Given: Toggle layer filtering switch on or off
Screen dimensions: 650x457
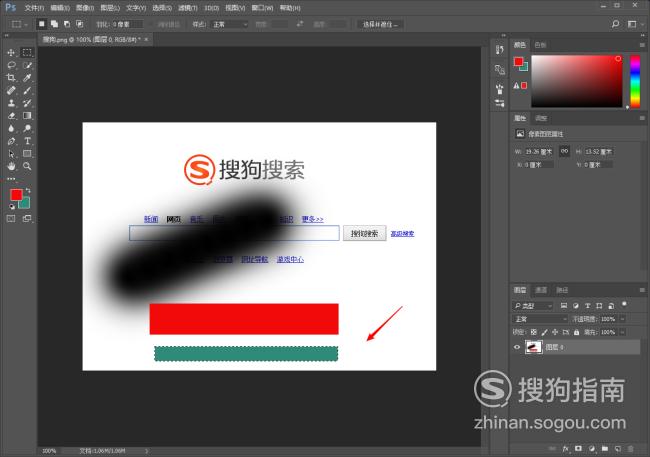Looking at the screenshot, I should pyautogui.click(x=625, y=305).
